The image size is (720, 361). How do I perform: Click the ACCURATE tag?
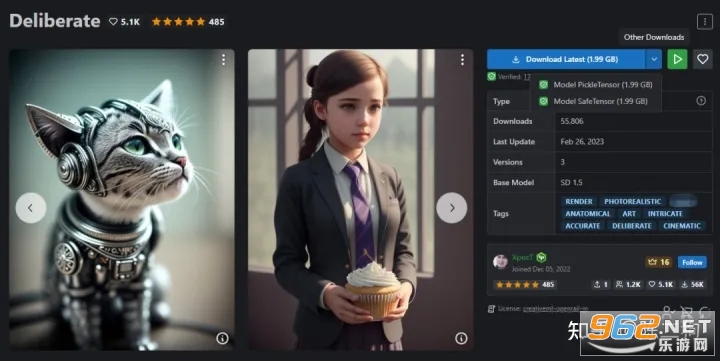(583, 226)
